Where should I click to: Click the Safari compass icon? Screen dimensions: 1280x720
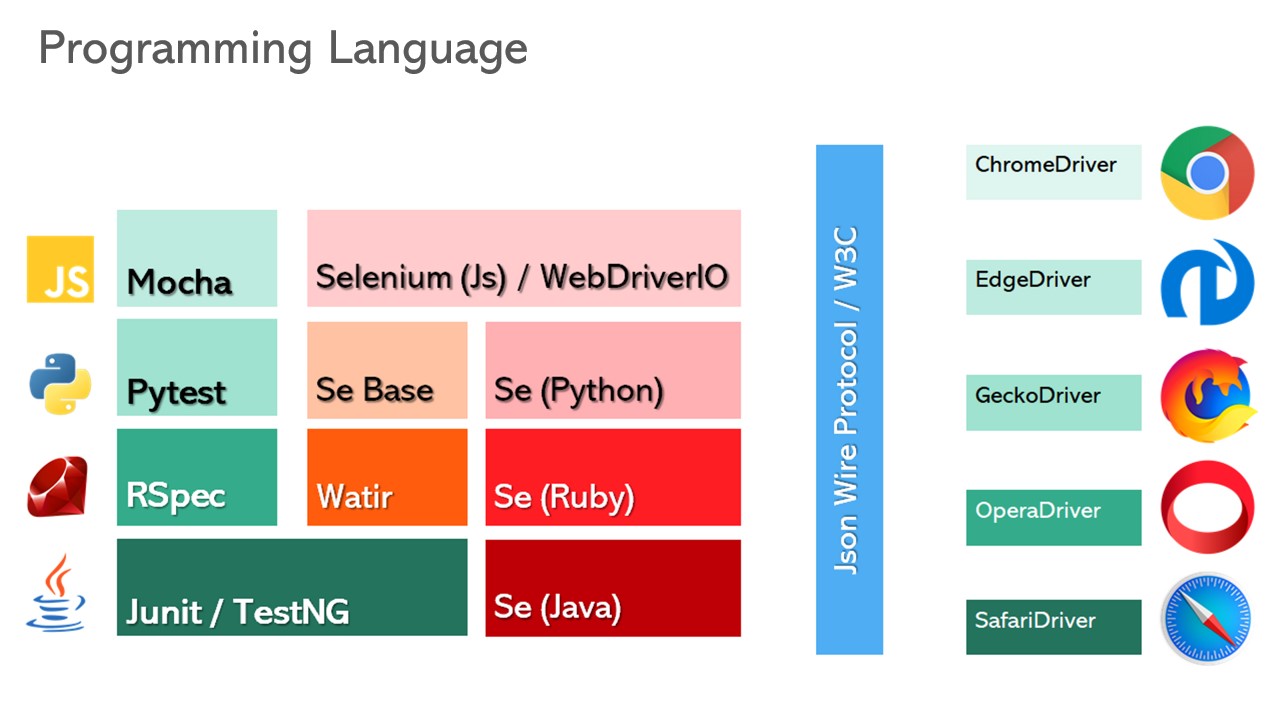click(x=1207, y=618)
